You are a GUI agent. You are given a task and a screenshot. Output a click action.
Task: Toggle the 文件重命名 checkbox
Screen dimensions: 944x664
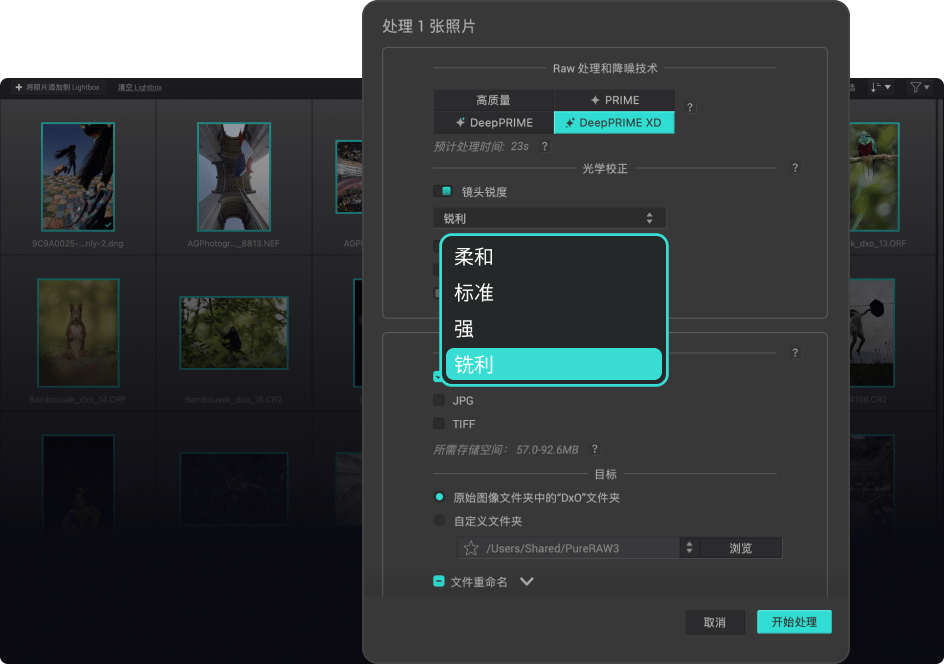coord(439,582)
